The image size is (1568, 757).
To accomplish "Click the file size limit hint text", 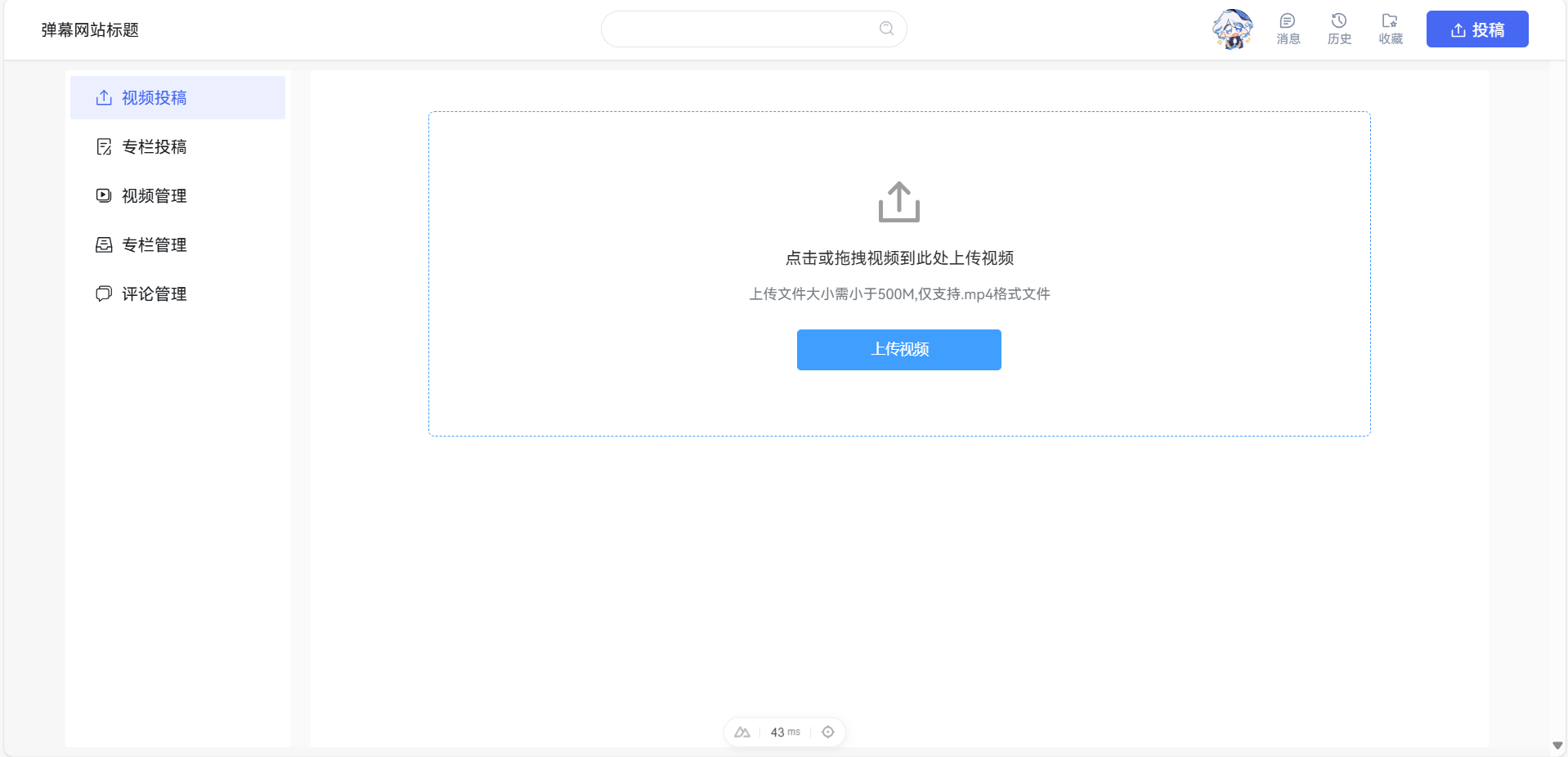I will (x=899, y=294).
